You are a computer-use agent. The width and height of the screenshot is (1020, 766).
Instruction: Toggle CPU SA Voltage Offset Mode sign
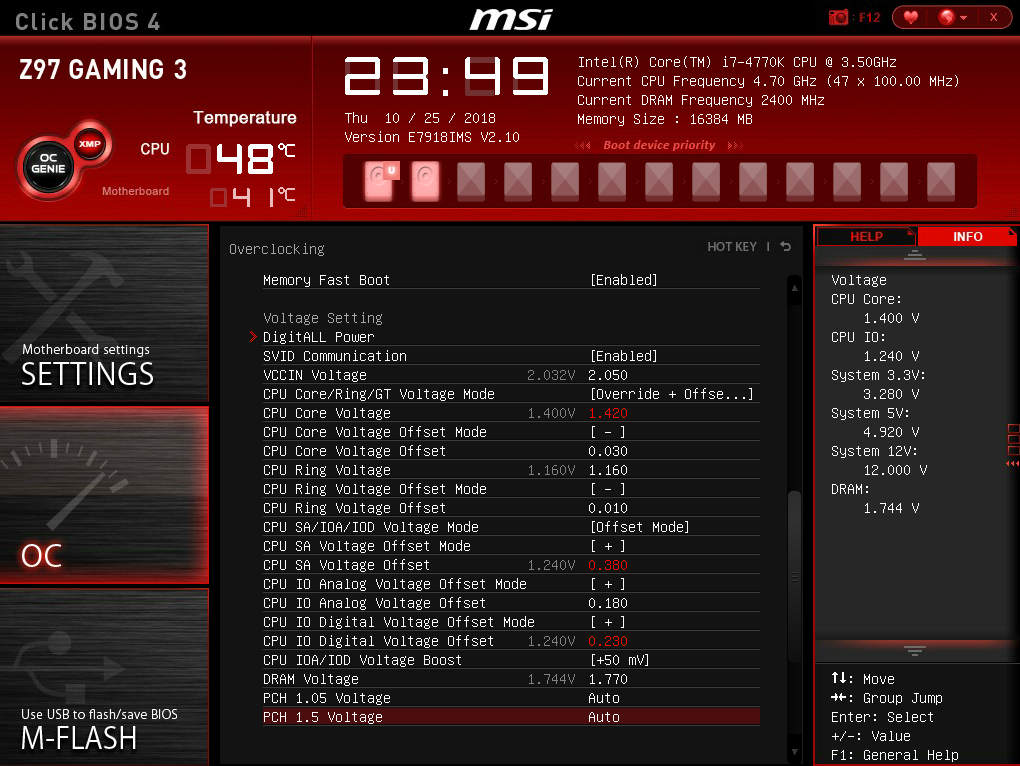(x=608, y=546)
